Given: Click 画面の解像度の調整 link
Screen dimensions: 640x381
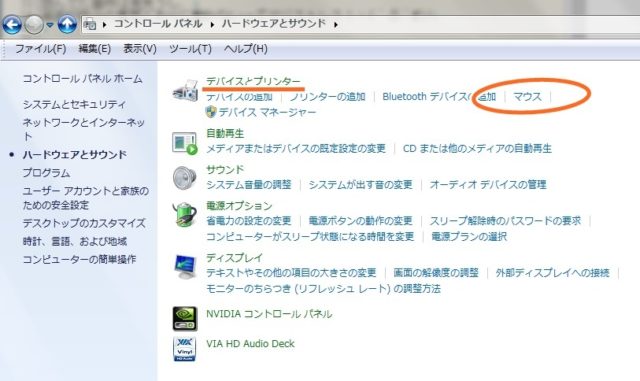Looking at the screenshot, I should point(436,273).
